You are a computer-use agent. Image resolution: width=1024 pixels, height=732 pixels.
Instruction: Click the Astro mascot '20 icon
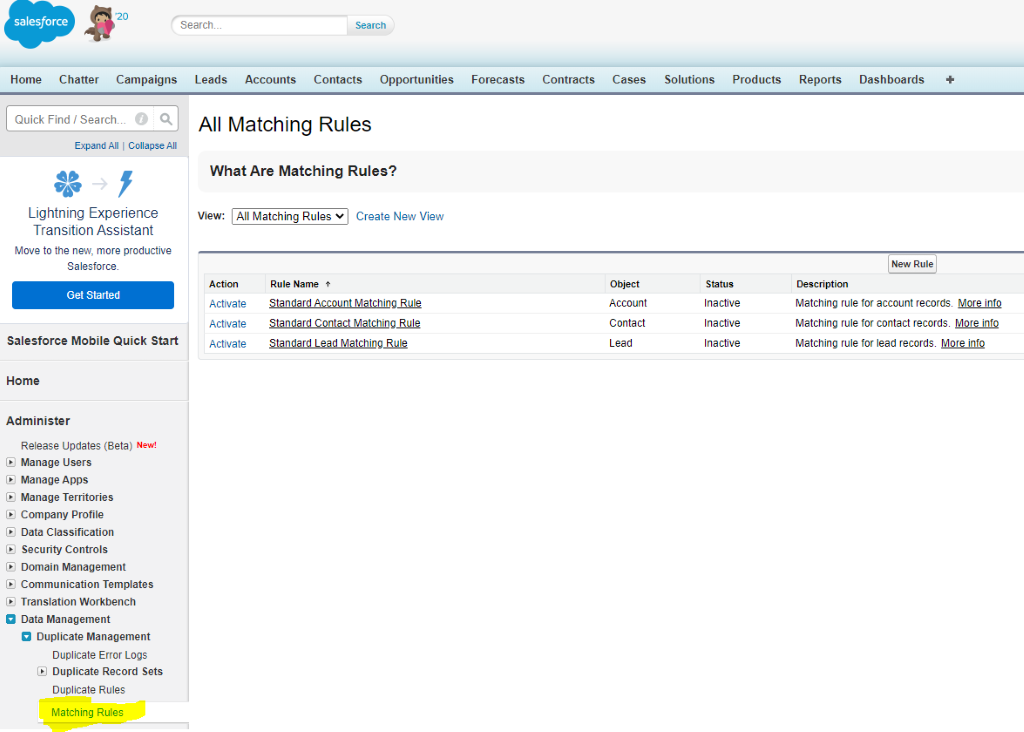[104, 24]
